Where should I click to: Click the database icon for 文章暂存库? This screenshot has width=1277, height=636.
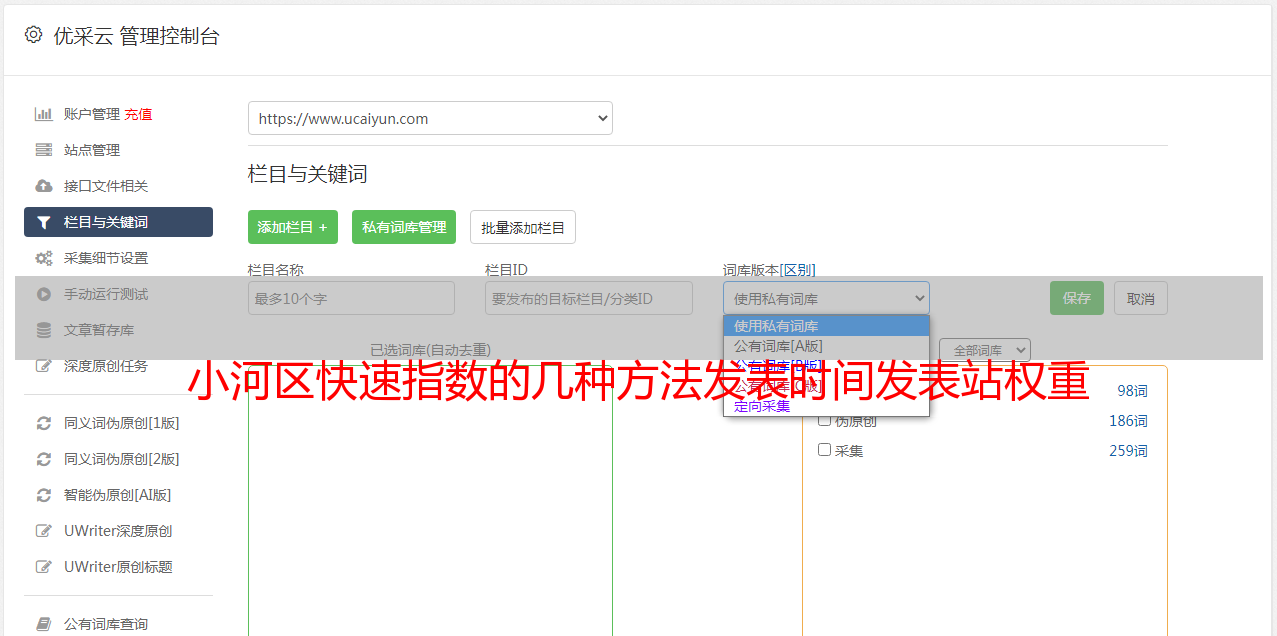click(43, 330)
